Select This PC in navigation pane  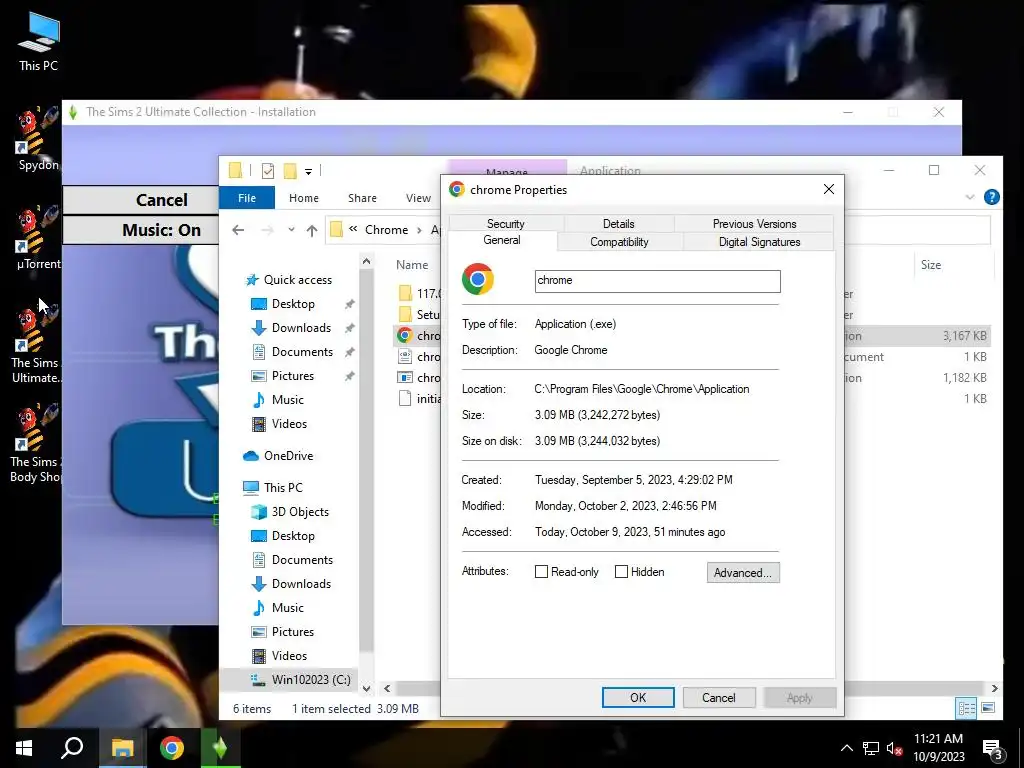[272, 488]
